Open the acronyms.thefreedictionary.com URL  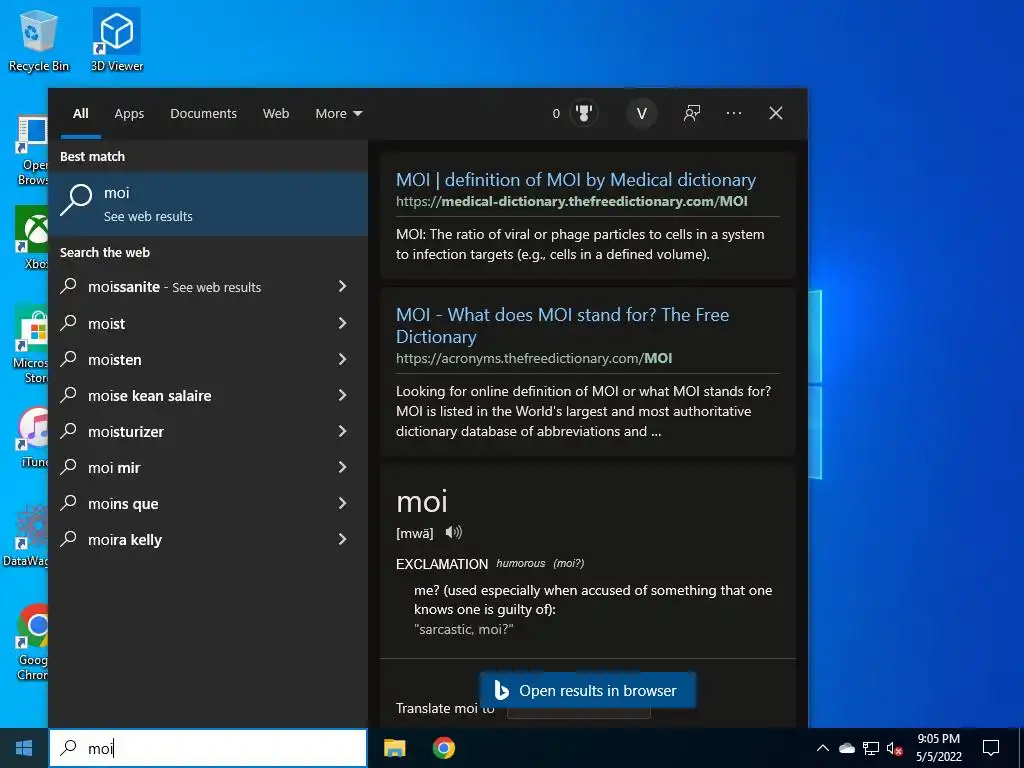tap(534, 358)
